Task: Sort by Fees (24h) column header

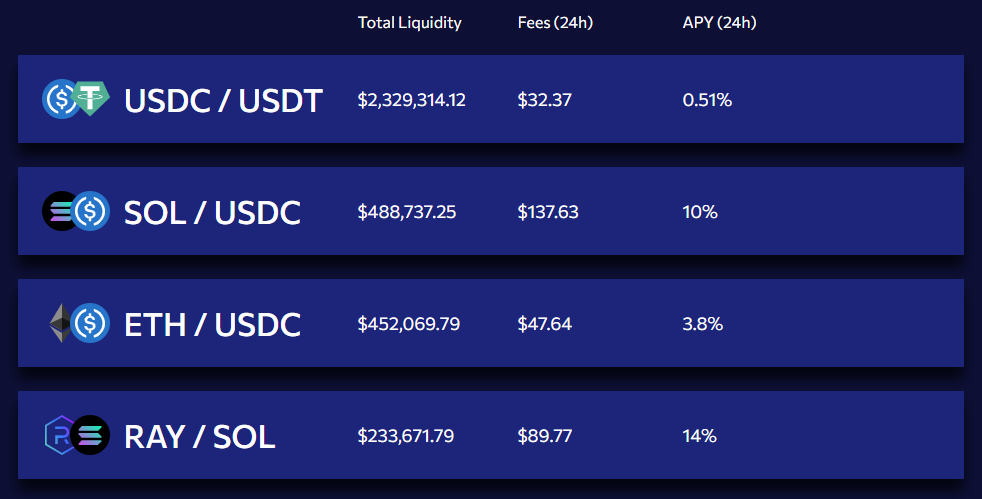Action: click(x=556, y=23)
